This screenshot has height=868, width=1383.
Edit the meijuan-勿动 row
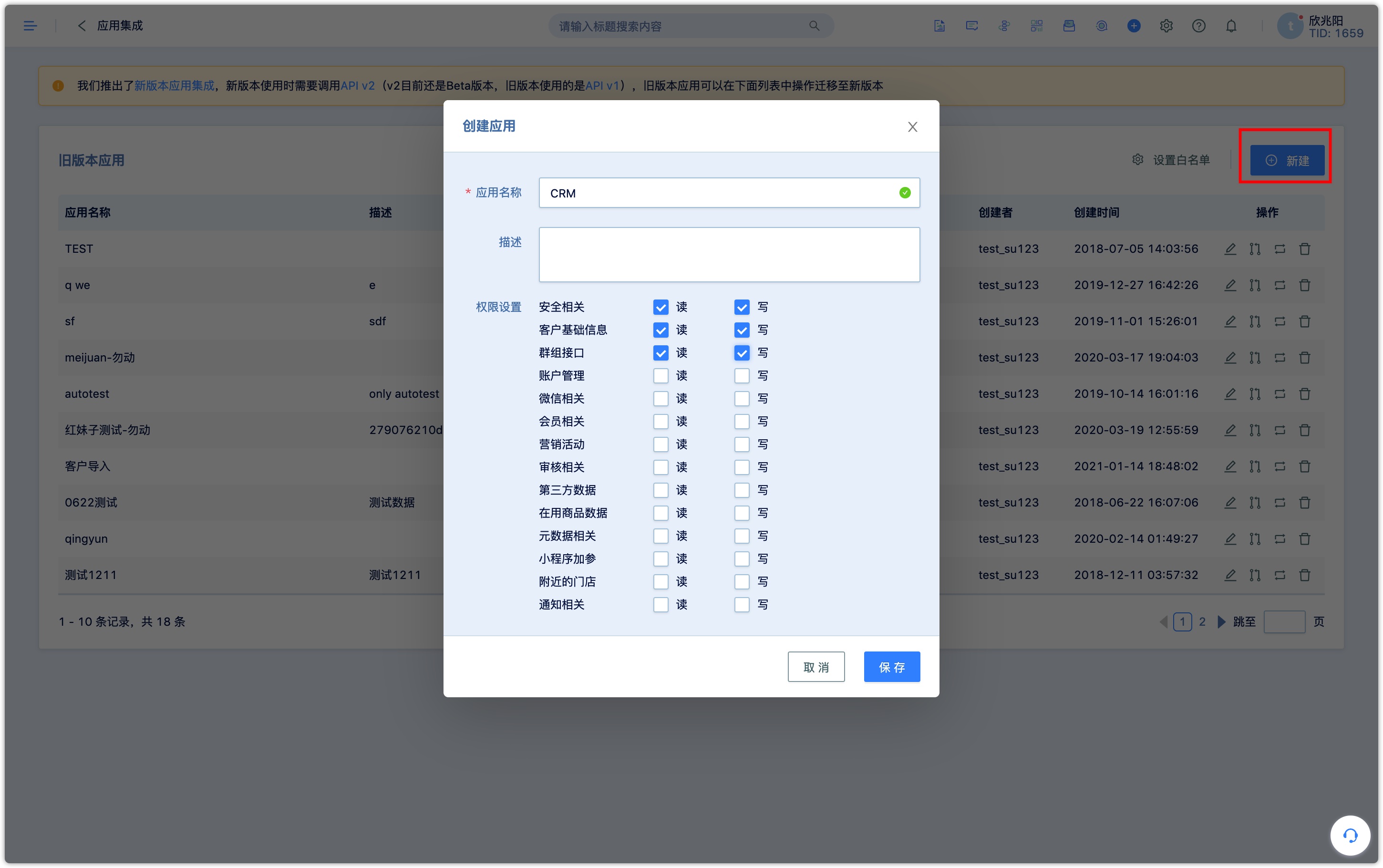(1230, 358)
